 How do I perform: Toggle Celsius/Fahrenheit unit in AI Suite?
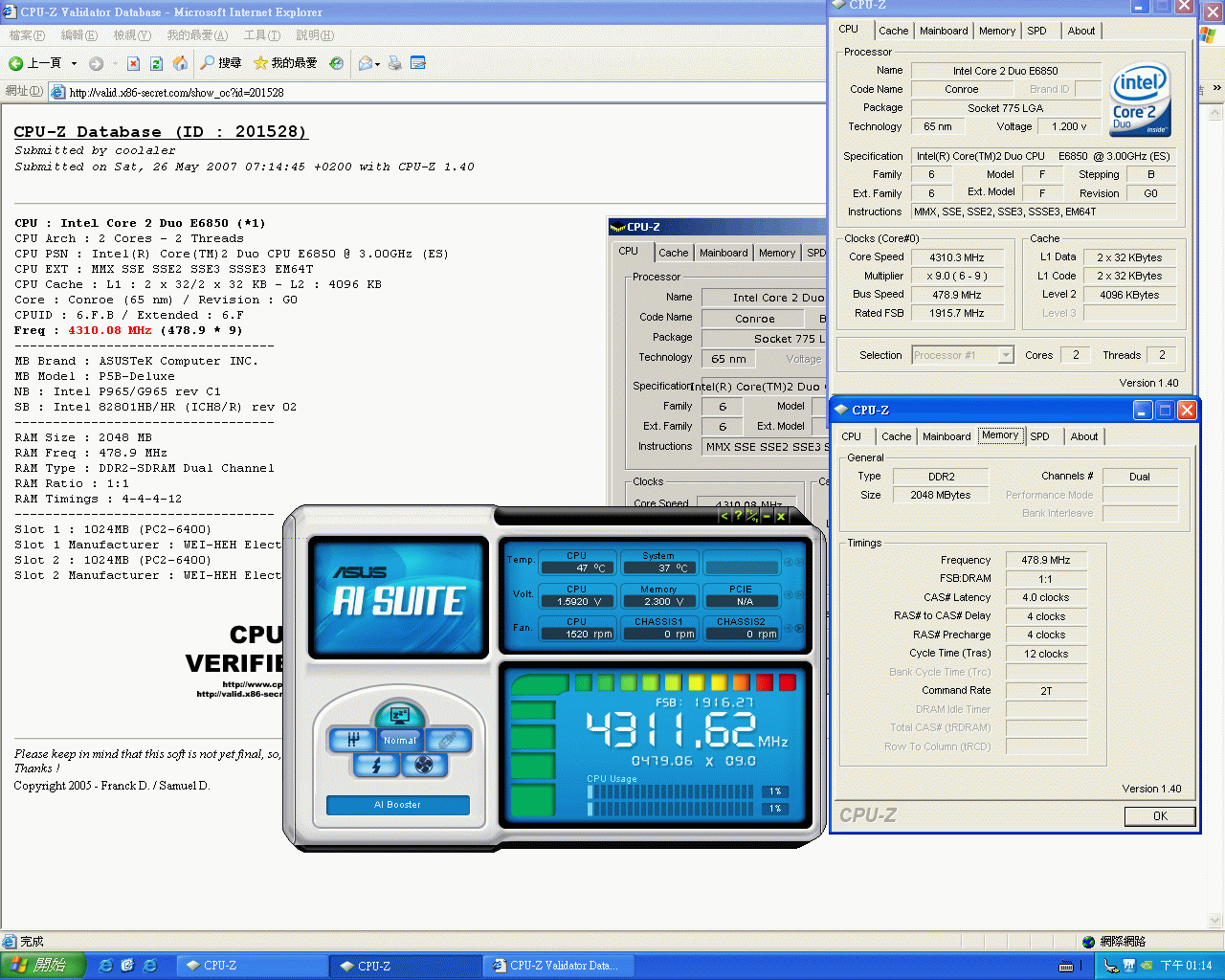pyautogui.click(x=752, y=516)
